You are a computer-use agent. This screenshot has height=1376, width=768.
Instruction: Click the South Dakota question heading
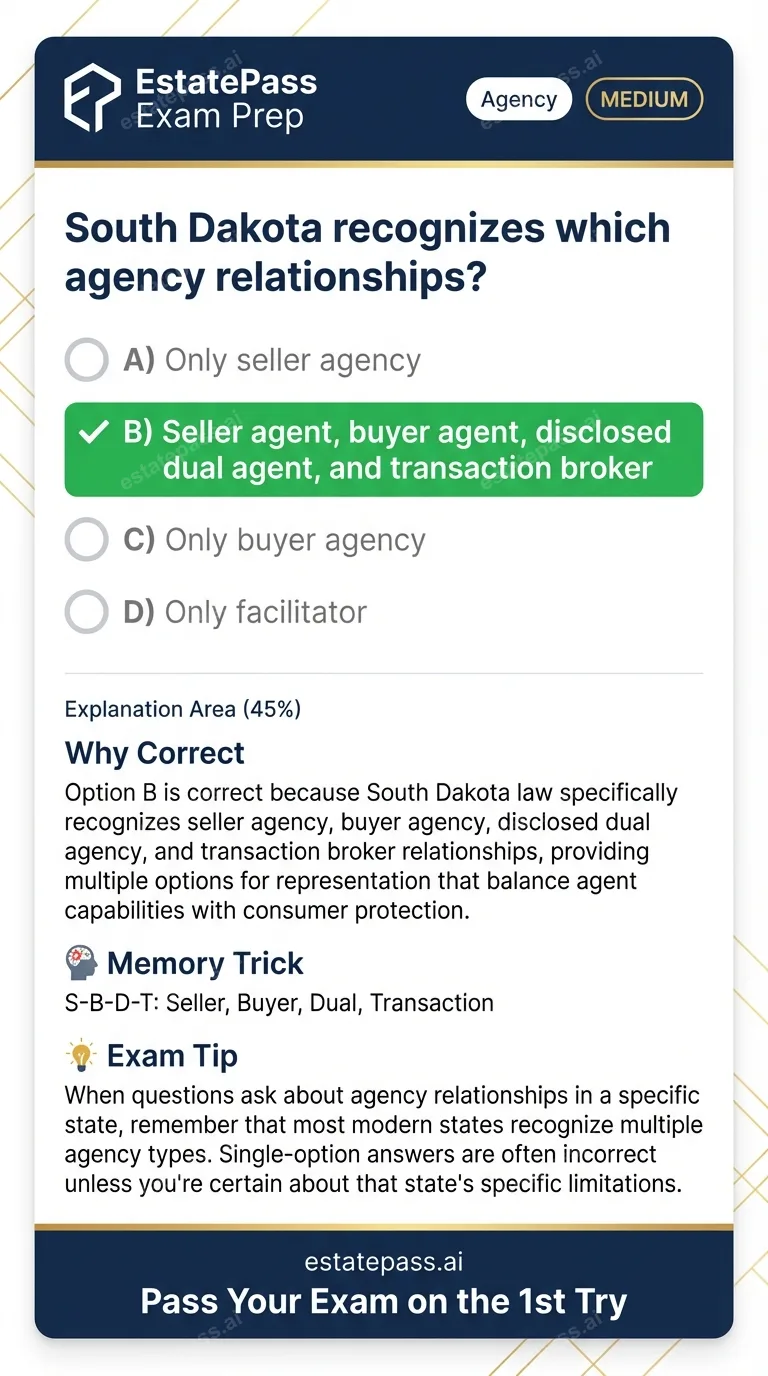pyautogui.click(x=367, y=252)
